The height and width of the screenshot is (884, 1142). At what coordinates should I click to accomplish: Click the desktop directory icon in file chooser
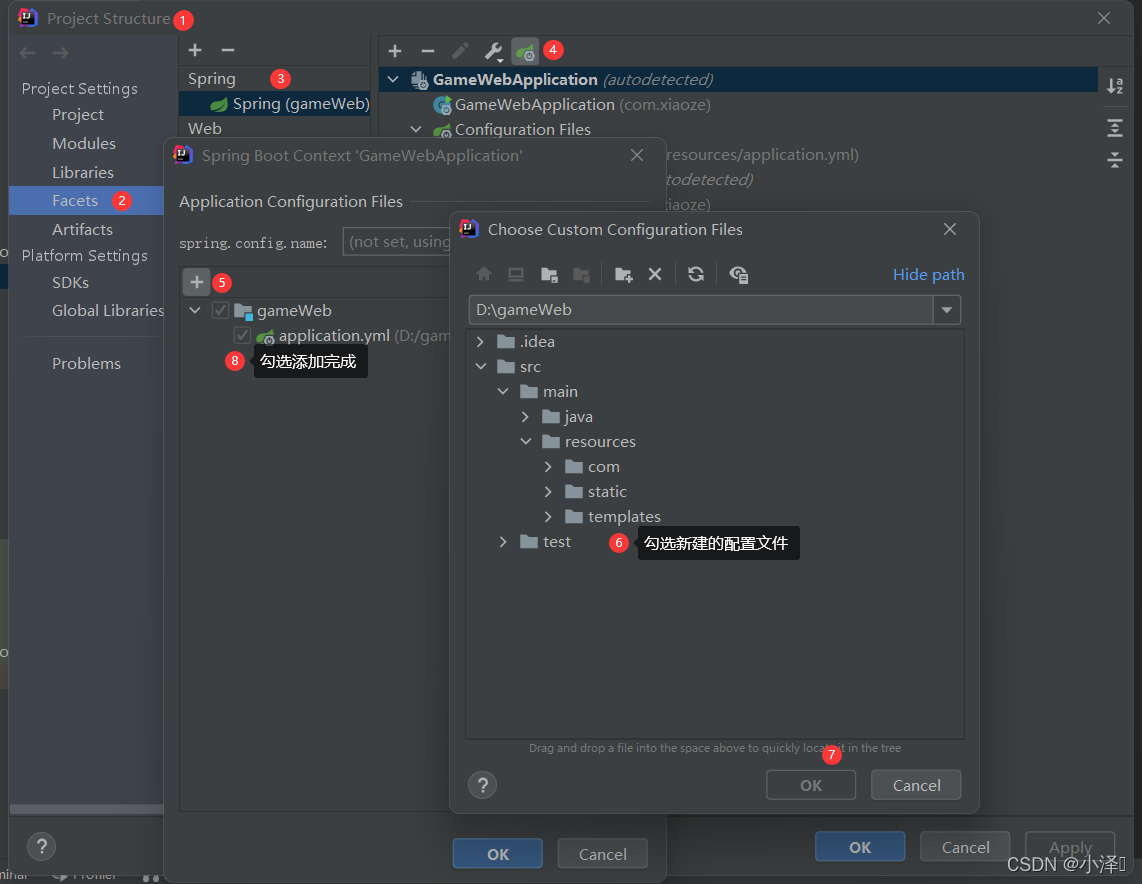(x=516, y=275)
